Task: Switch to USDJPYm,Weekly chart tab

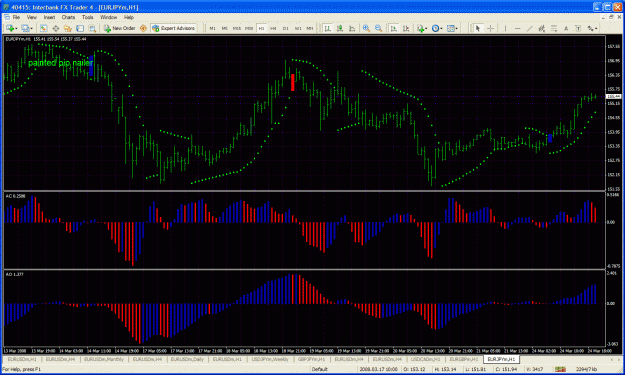Action: pos(269,359)
